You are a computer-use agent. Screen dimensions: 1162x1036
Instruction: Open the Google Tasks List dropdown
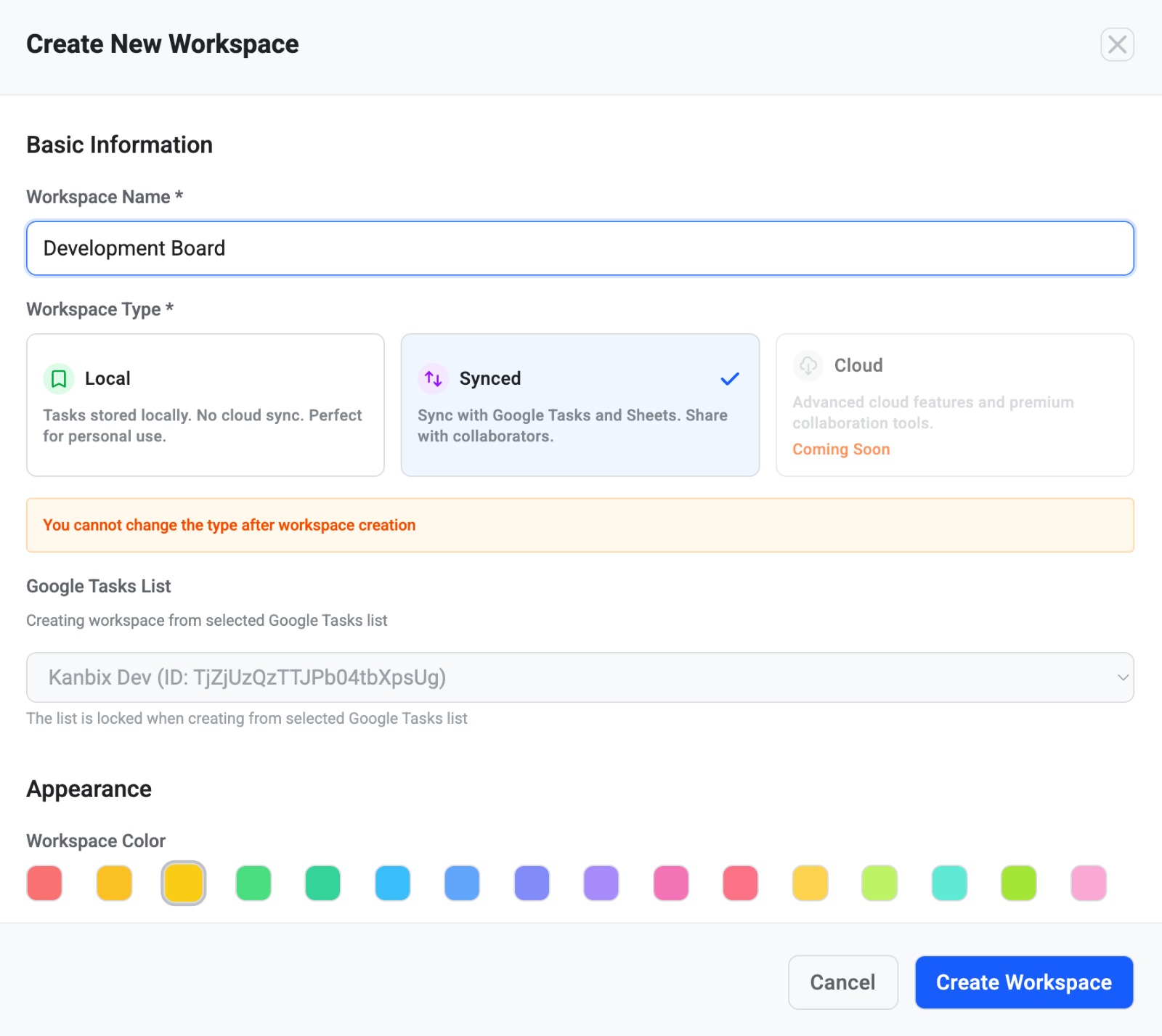coord(580,677)
